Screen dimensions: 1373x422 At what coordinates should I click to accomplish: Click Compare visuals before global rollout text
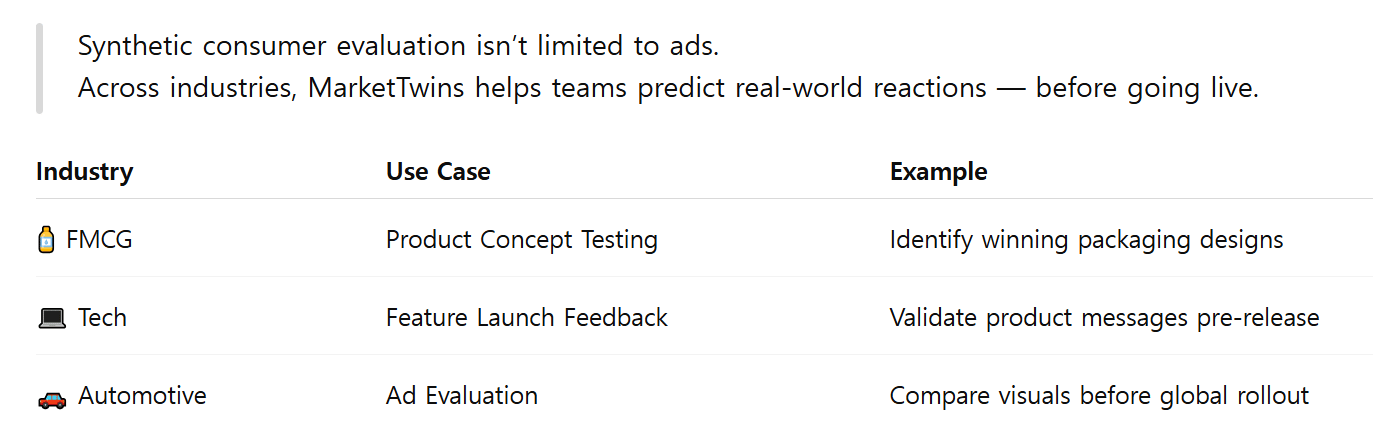[1099, 396]
